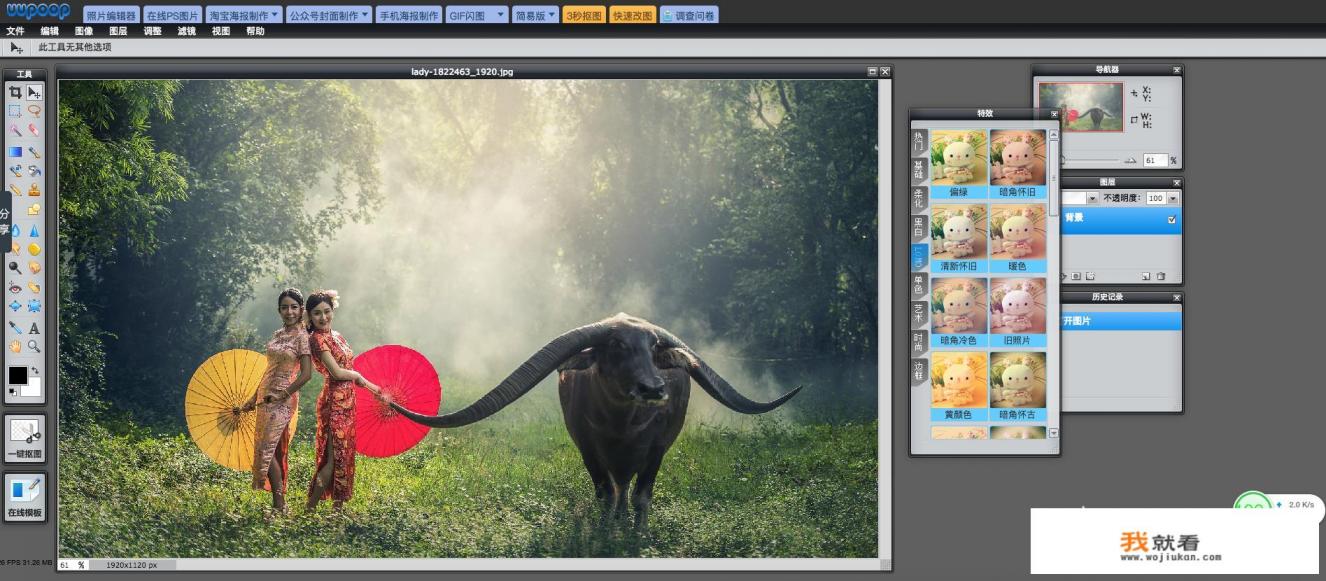Select the Spot Heal tool

click(x=34, y=287)
